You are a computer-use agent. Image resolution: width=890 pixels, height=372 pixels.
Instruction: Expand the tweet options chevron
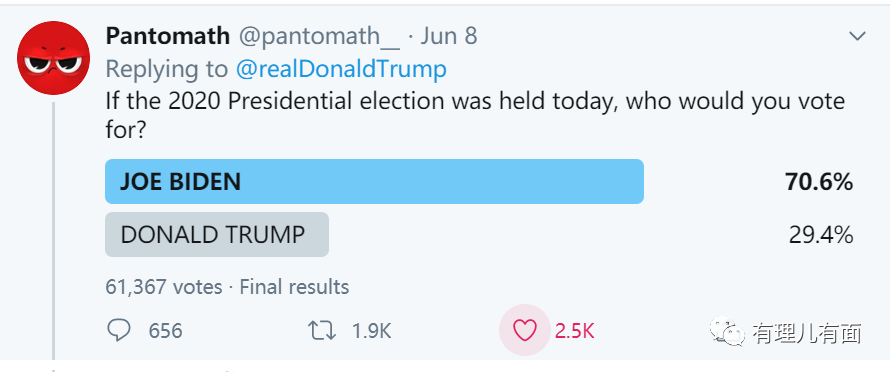pyautogui.click(x=857, y=36)
